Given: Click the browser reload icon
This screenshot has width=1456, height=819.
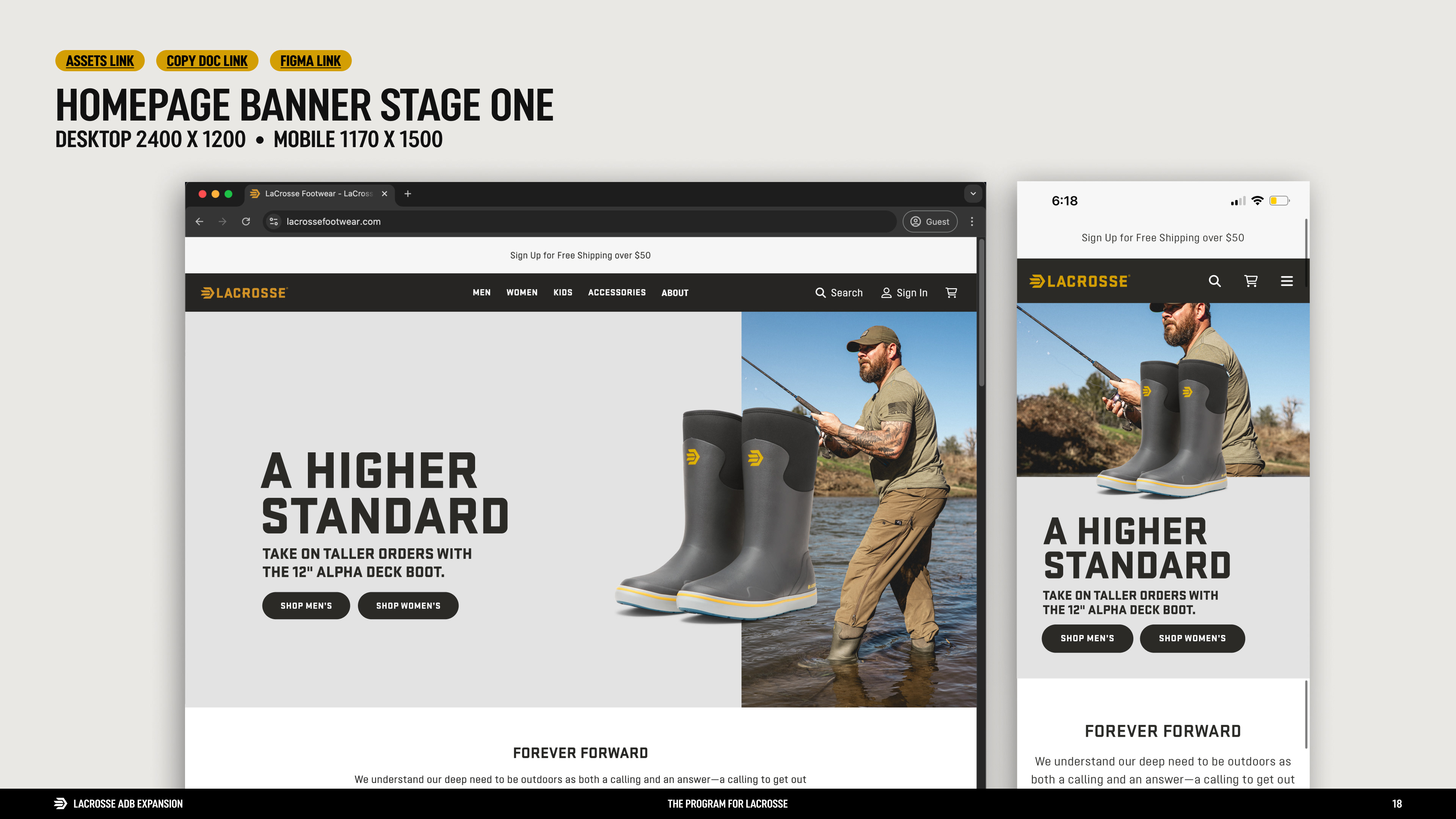Looking at the screenshot, I should coord(246,221).
